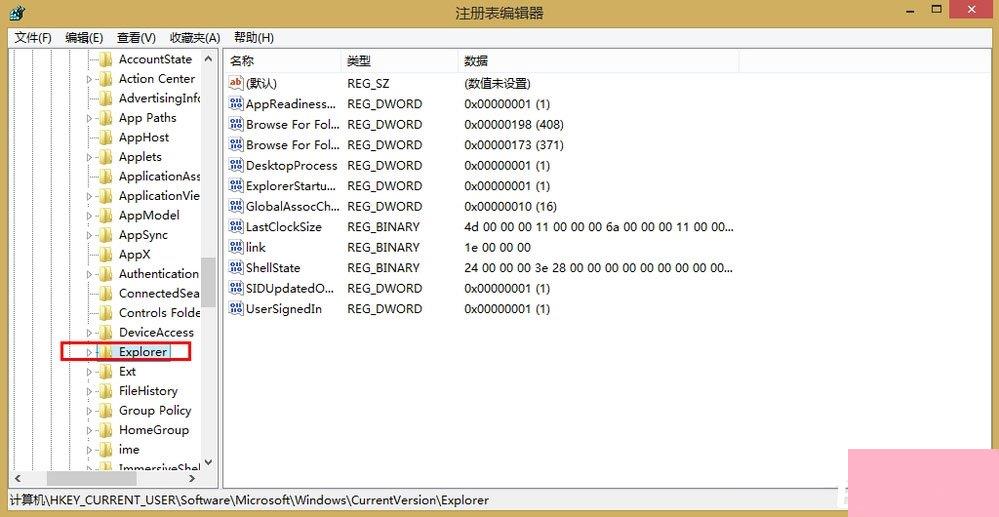Expand the Action Center tree node
Viewport: 999px width, 517px height.
coord(89,79)
